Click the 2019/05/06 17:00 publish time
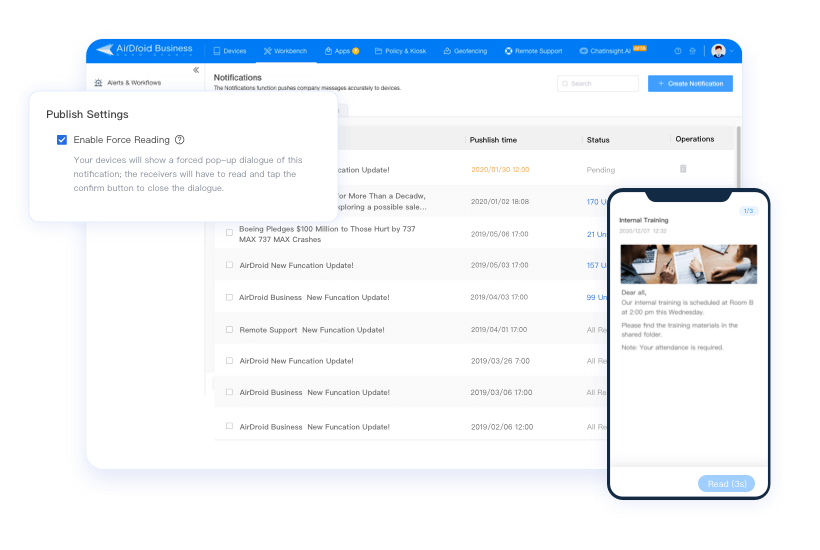This screenshot has width=820, height=550. pyautogui.click(x=499, y=234)
